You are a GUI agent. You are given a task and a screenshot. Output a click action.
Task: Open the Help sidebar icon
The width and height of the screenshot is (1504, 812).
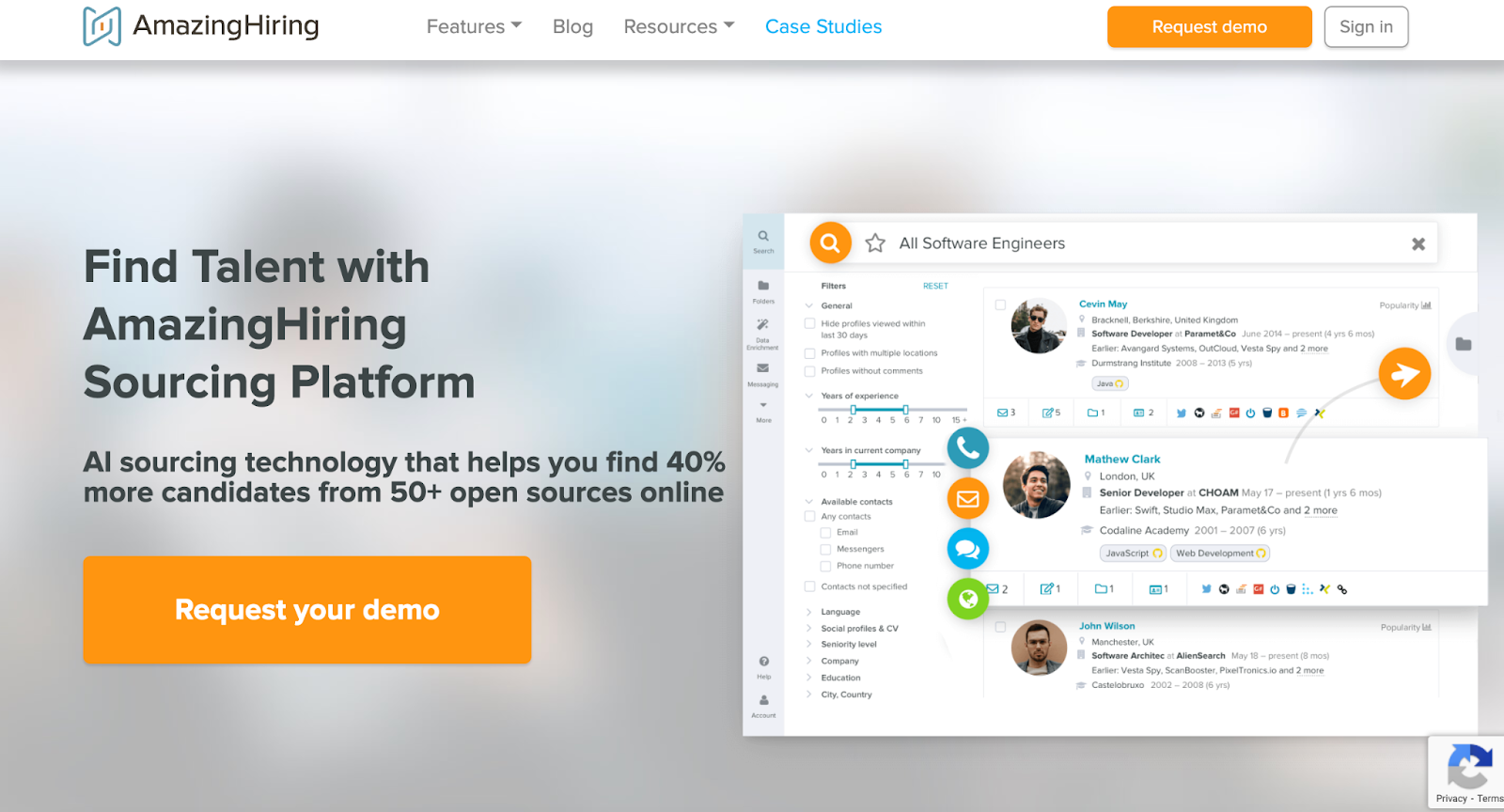(764, 667)
